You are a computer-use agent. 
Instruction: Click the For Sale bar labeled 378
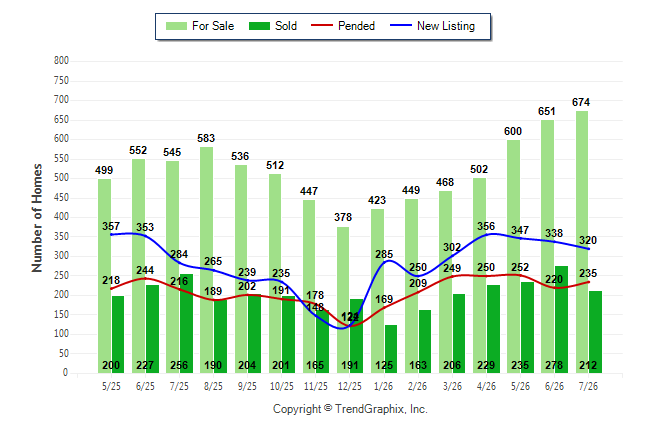coord(343,300)
